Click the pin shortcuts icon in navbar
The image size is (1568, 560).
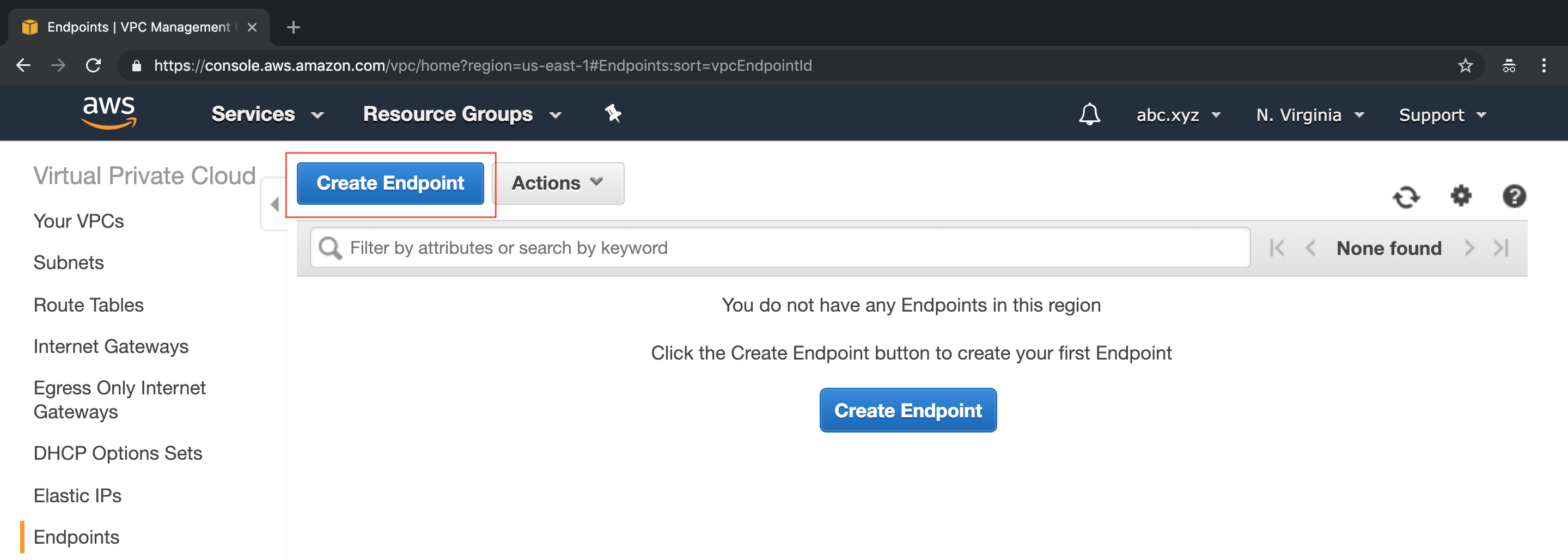click(x=613, y=114)
